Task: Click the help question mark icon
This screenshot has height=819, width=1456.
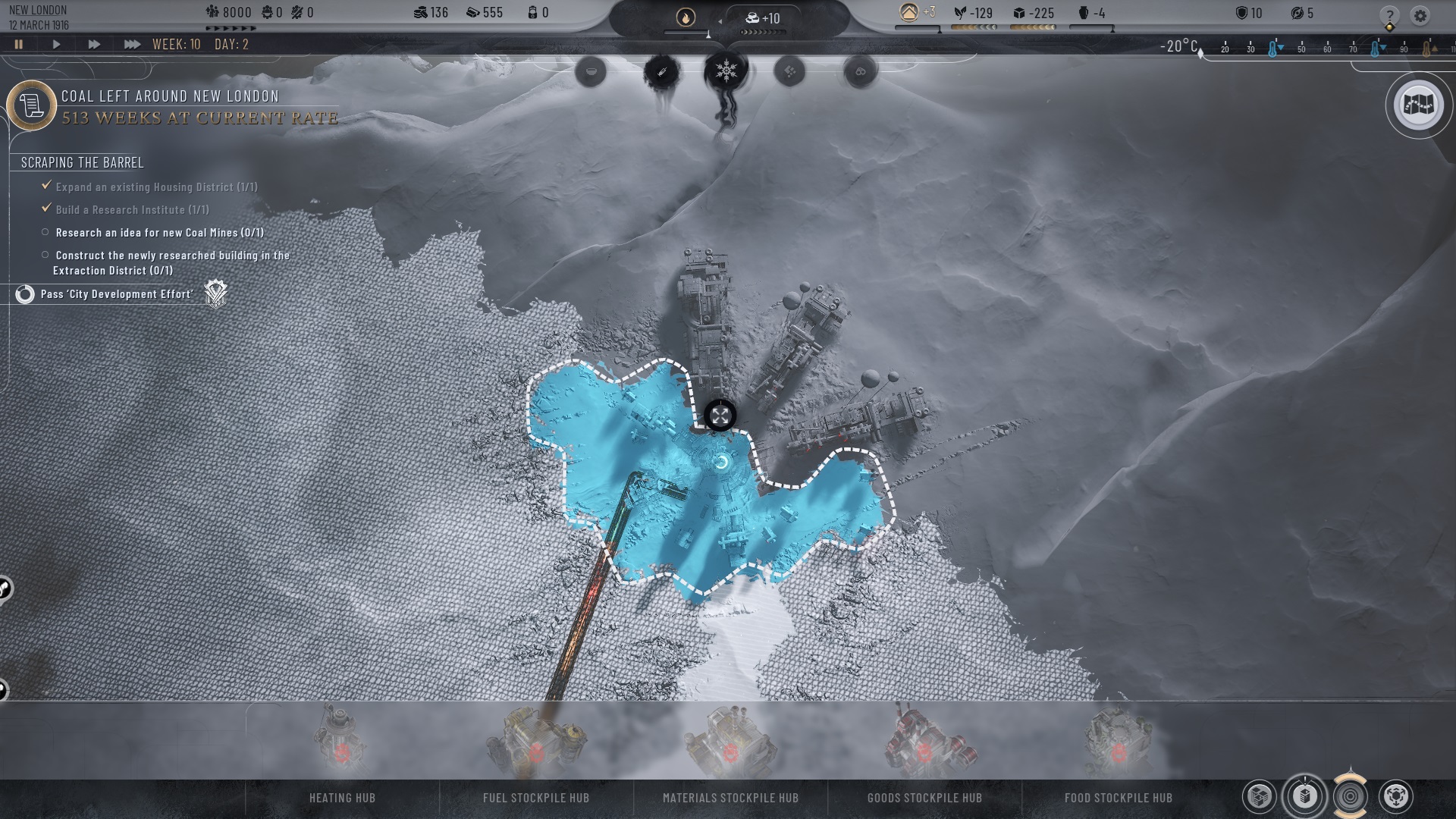Action: (x=1389, y=16)
